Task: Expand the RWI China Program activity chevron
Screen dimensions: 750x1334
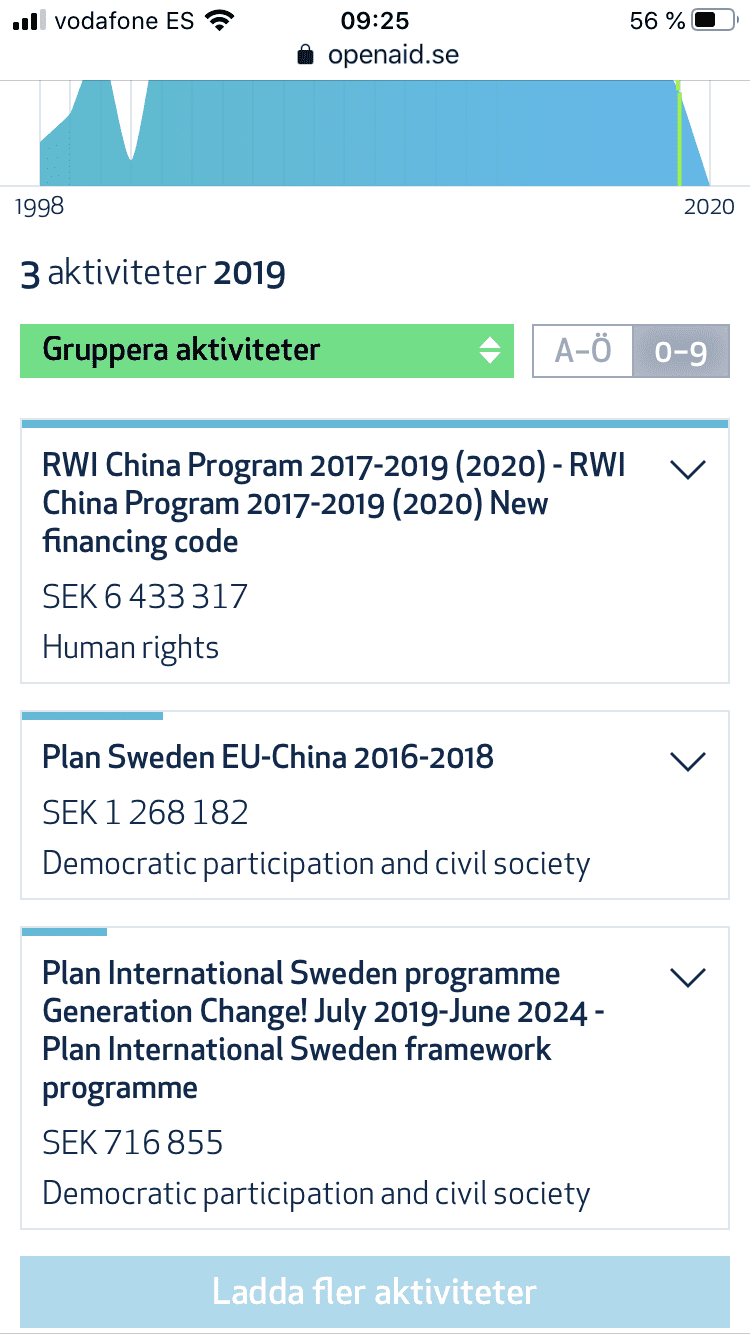Action: (688, 469)
